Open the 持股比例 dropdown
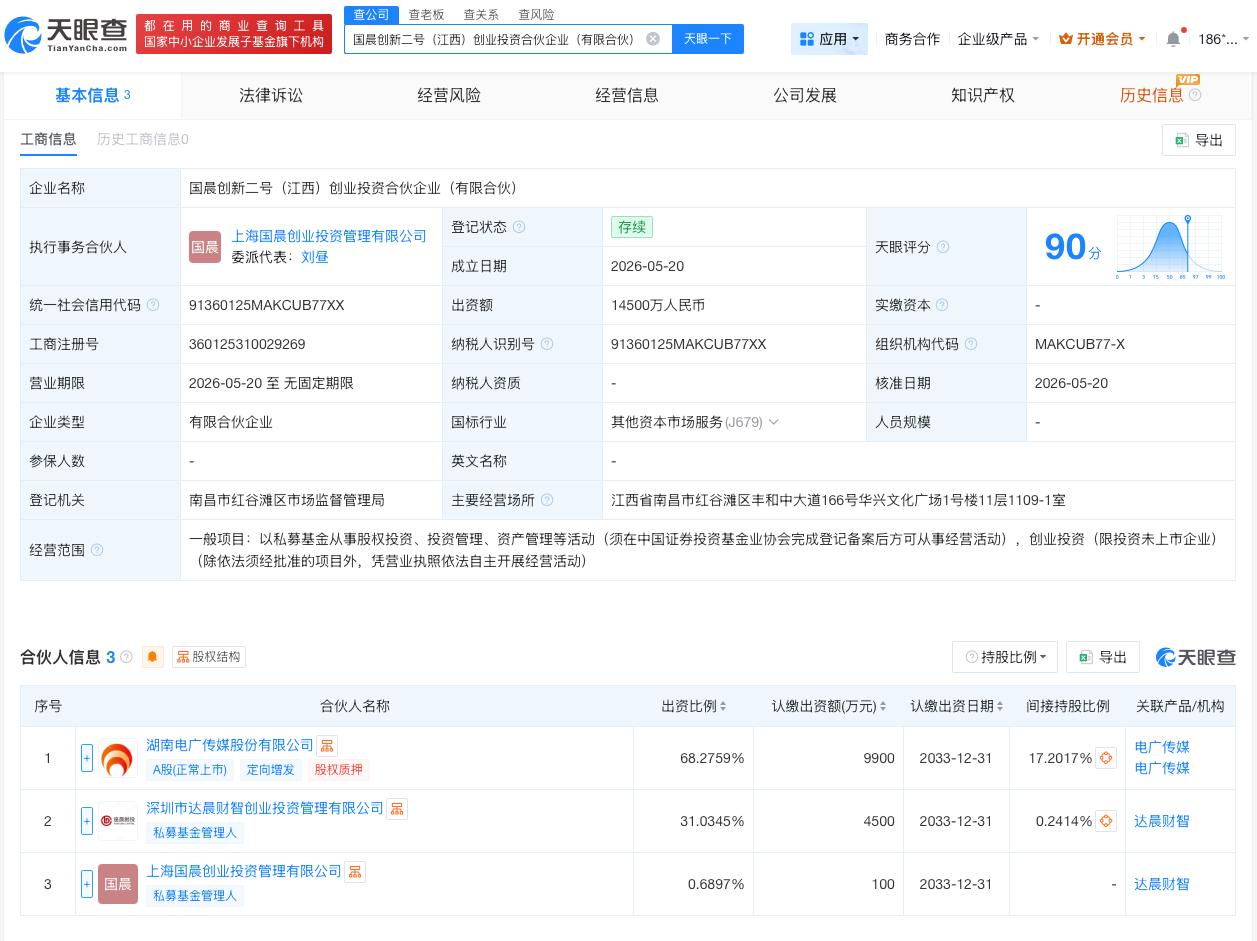Image resolution: width=1257 pixels, height=941 pixels. pos(1005,657)
